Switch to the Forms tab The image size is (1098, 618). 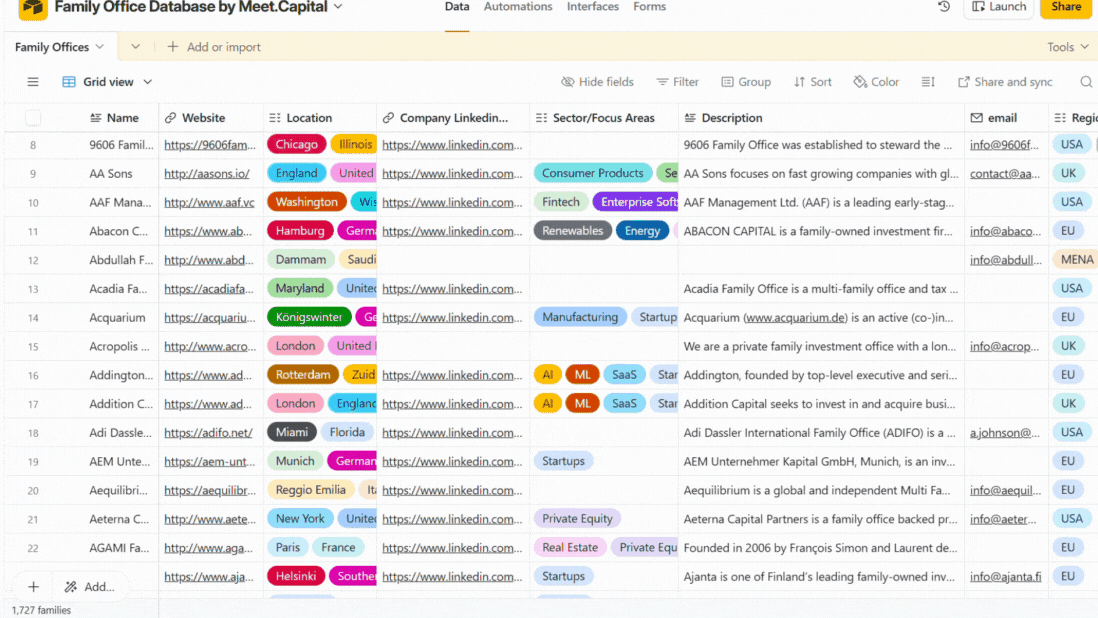point(649,7)
